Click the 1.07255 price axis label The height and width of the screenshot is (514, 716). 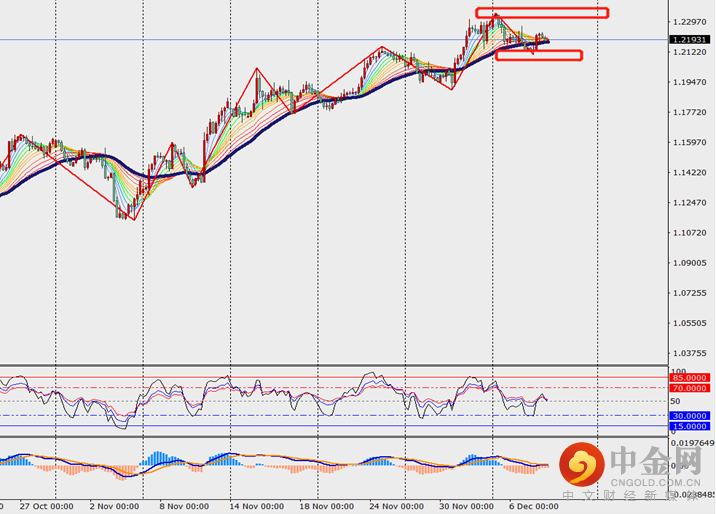(690, 293)
